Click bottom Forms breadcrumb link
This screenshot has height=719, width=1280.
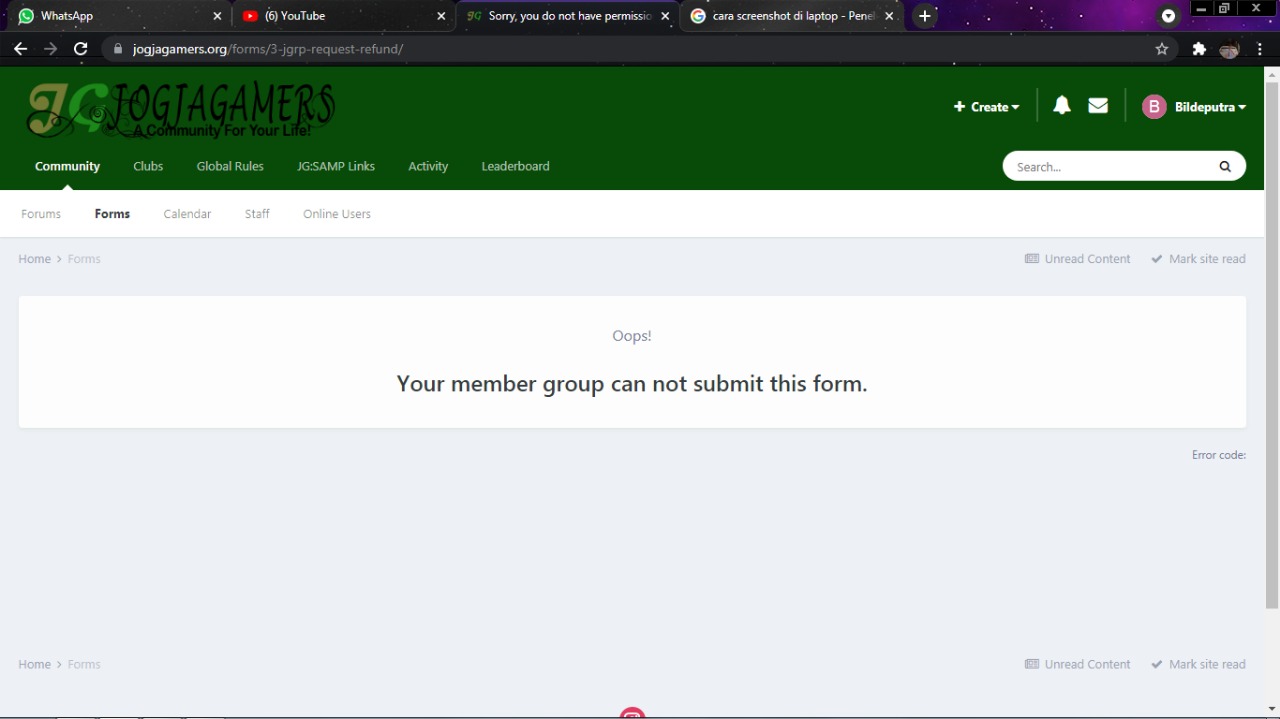(84, 664)
